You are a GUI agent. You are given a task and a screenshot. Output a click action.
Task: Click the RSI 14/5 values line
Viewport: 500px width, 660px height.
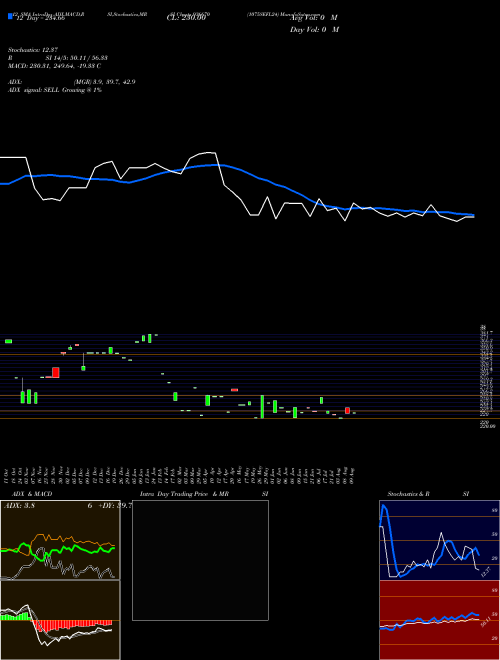pyautogui.click(x=58, y=58)
